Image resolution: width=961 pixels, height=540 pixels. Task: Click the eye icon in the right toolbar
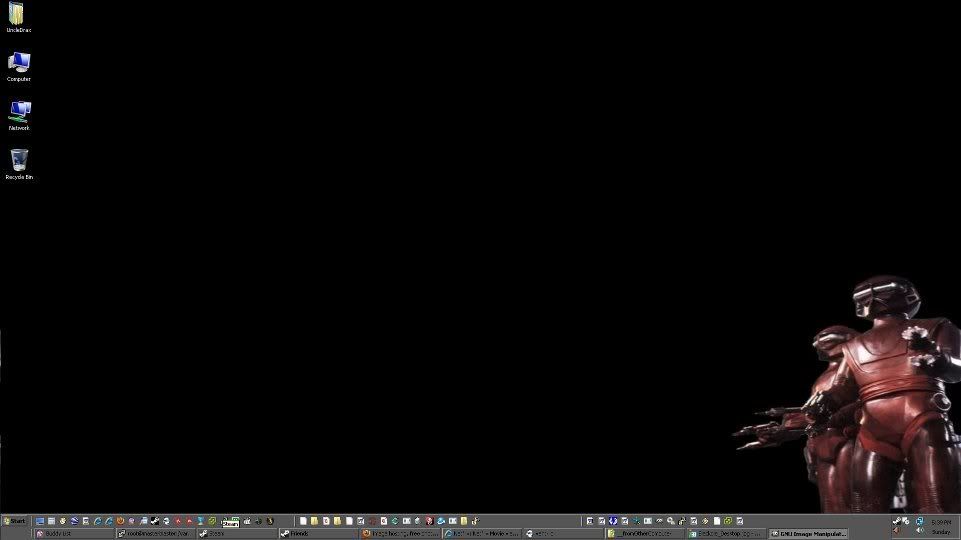(659, 521)
